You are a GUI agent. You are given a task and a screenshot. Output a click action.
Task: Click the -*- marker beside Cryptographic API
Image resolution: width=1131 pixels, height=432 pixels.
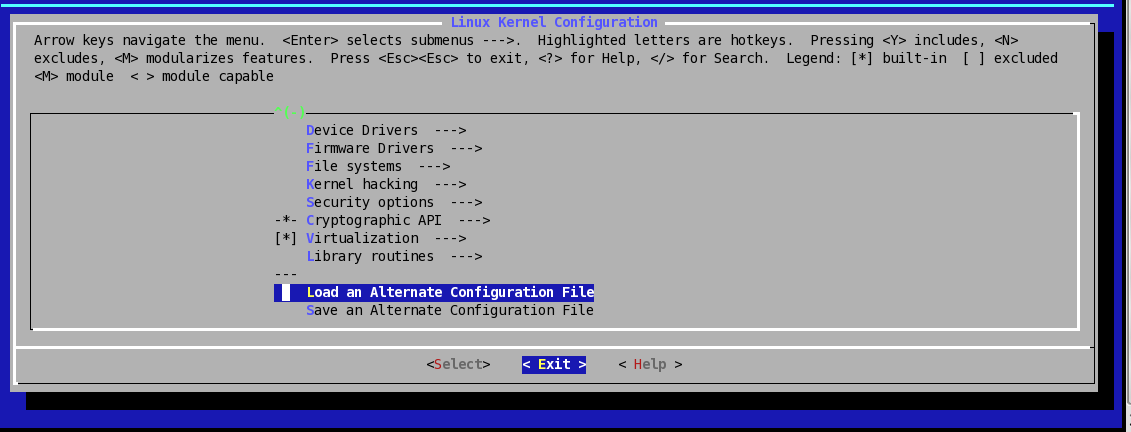pos(286,220)
